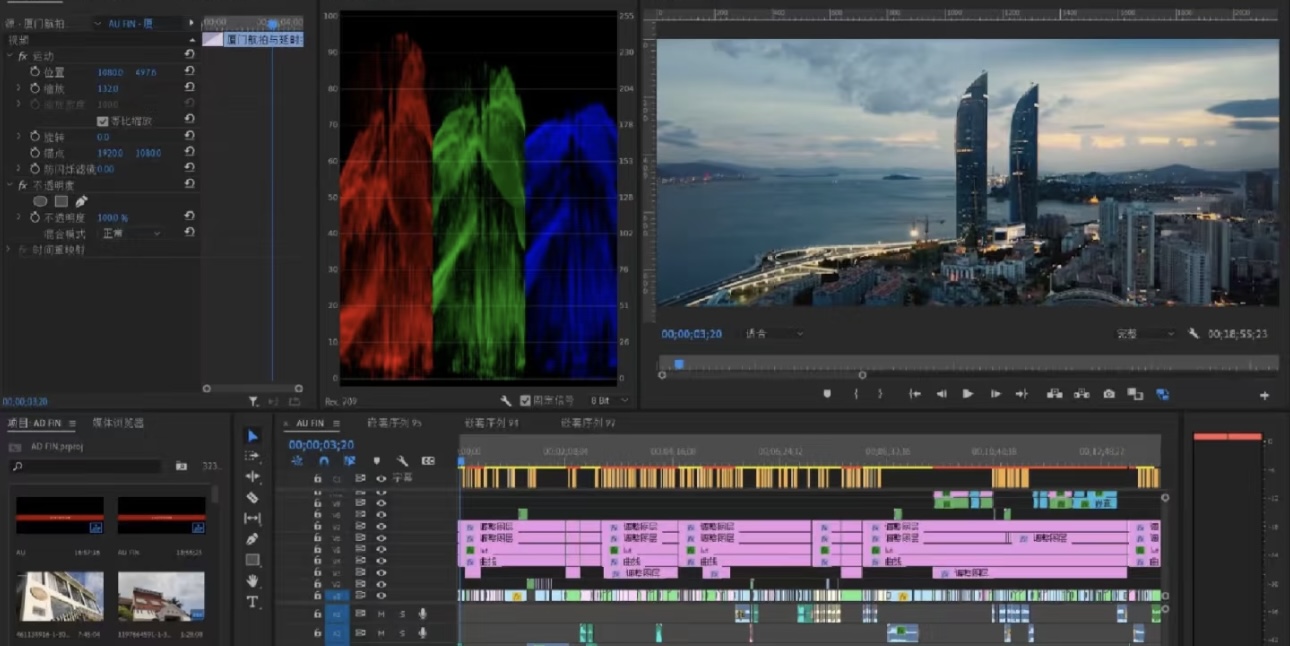The width and height of the screenshot is (1290, 646).
Task: Reset the 位置 position parameter
Action: click(189, 72)
